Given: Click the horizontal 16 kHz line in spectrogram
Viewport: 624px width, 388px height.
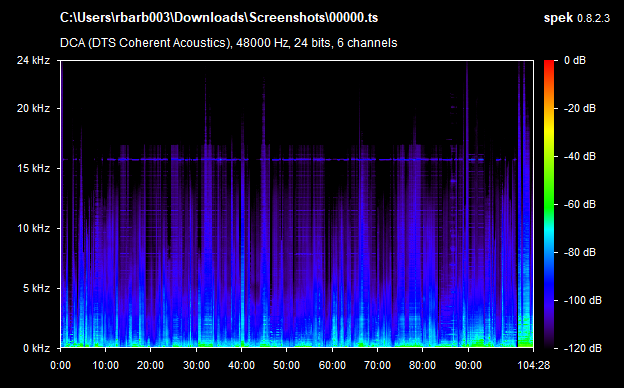Looking at the screenshot, I should tap(292, 160).
